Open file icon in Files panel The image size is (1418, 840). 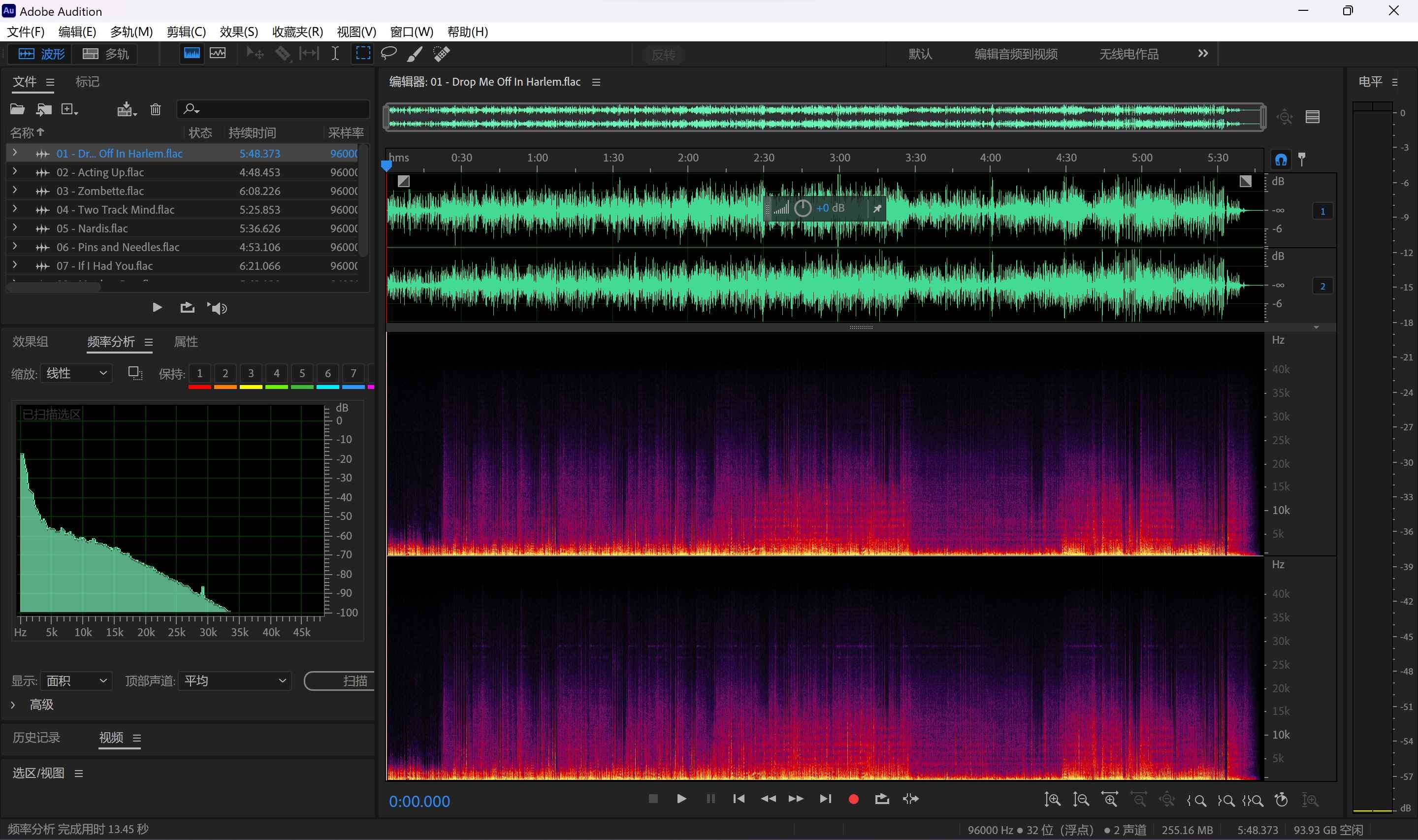pyautogui.click(x=18, y=109)
